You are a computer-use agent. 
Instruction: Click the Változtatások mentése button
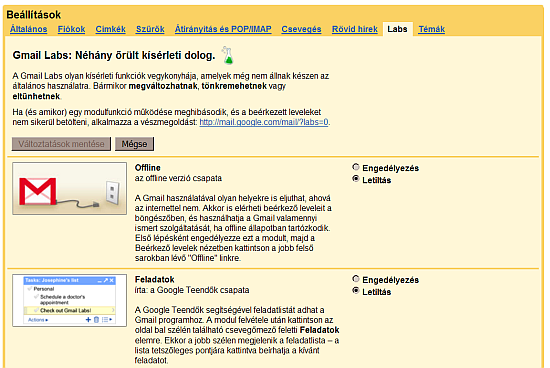[x=61, y=144]
